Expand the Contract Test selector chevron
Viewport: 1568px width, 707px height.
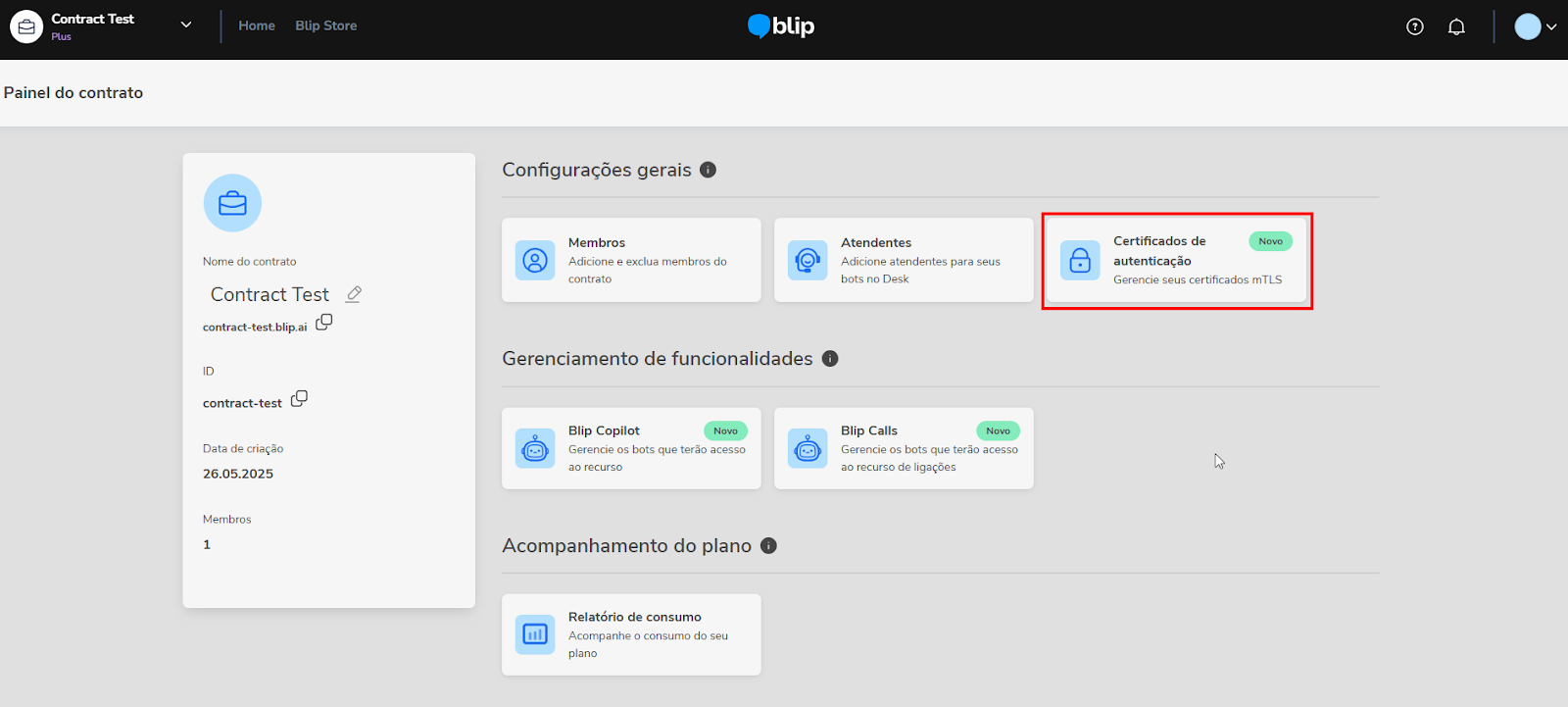point(186,25)
